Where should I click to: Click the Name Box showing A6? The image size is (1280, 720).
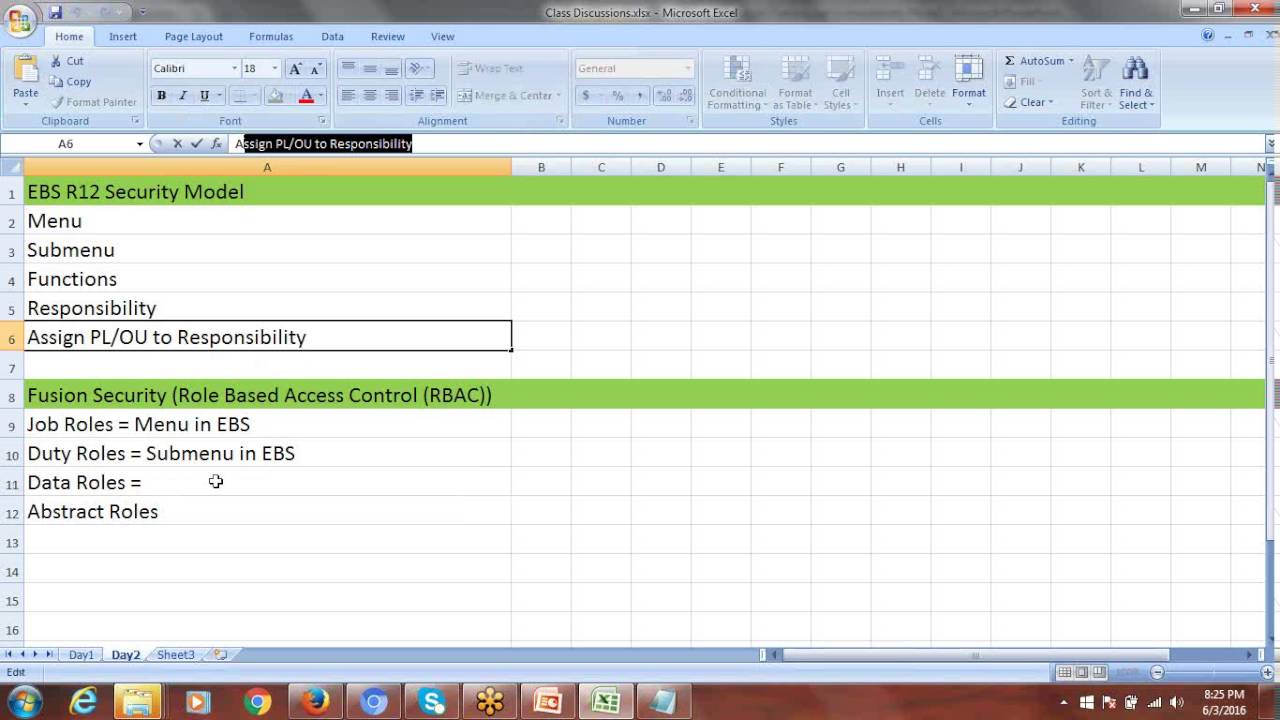66,144
